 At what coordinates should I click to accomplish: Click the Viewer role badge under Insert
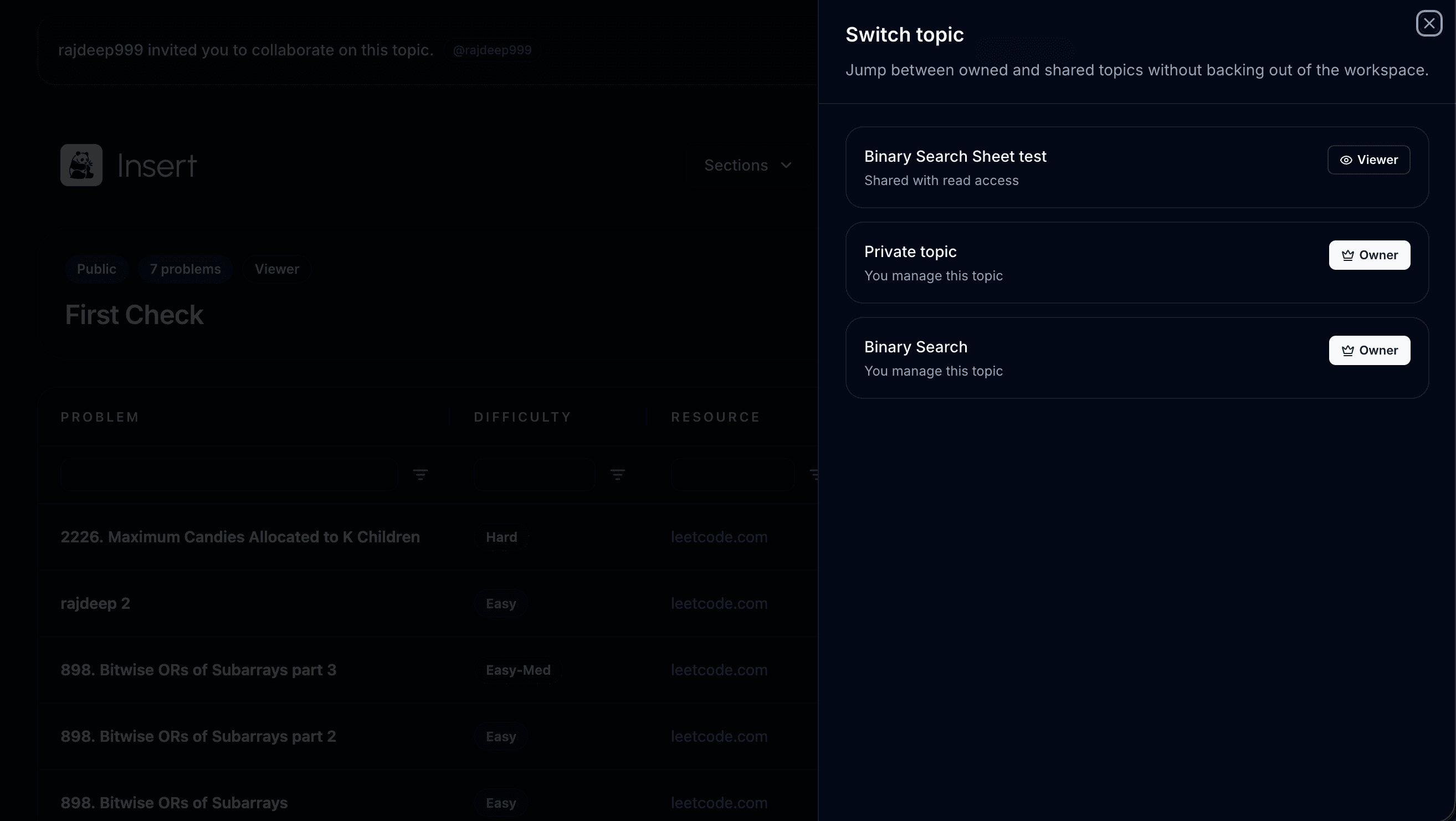coord(277,269)
